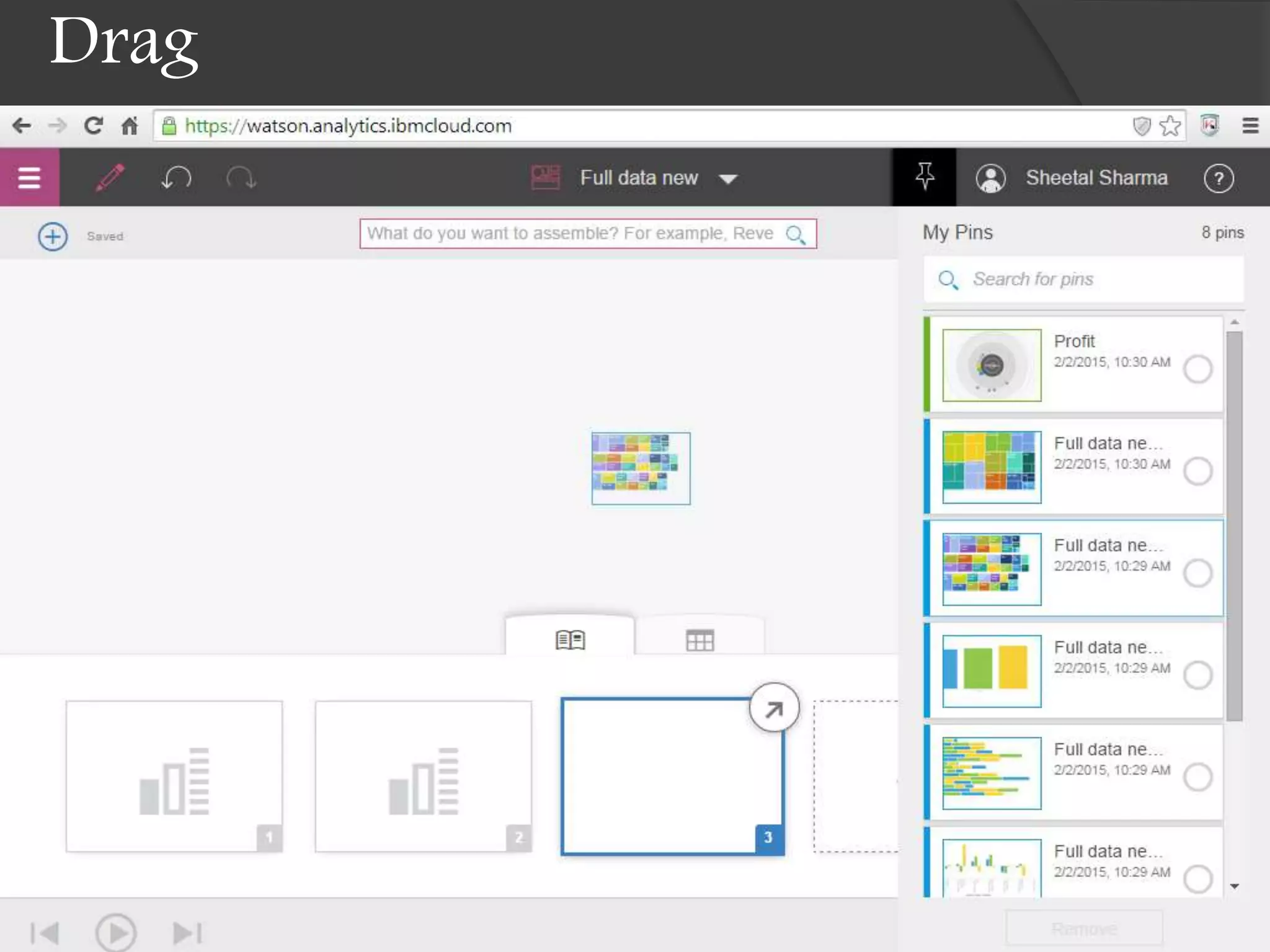Viewport: 1270px width, 952px height.
Task: Select the Profit pin radio circle
Action: (x=1197, y=369)
